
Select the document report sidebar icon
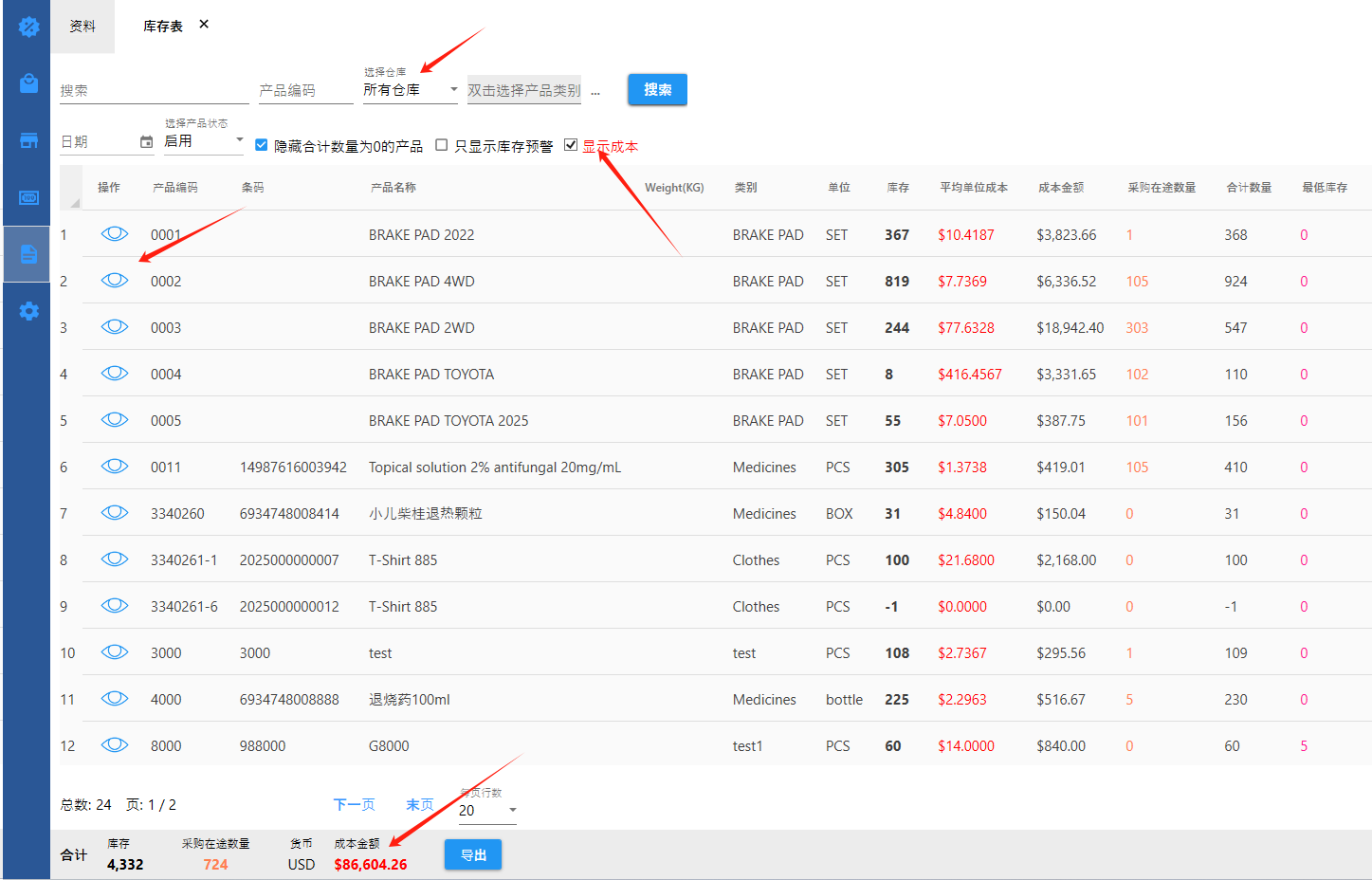point(28,254)
